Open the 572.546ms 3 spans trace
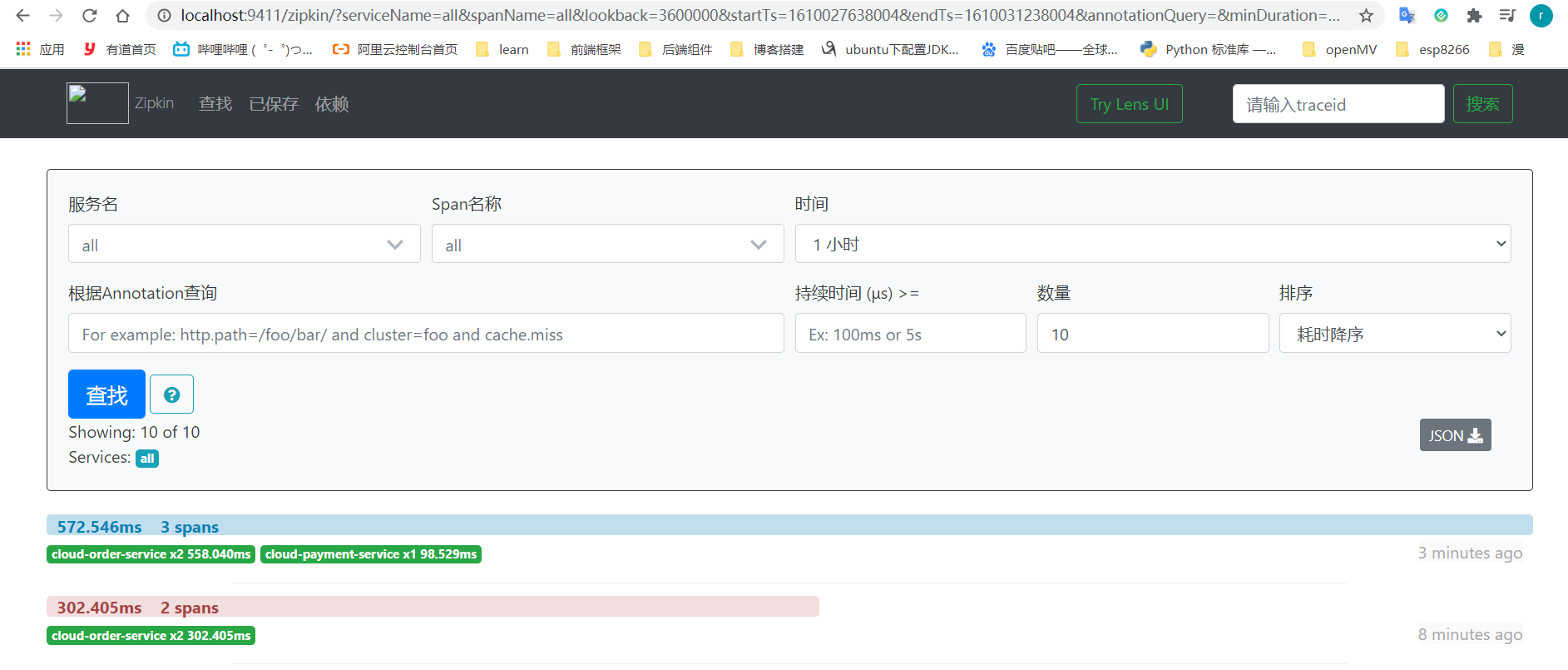1568x670 pixels. (x=789, y=525)
